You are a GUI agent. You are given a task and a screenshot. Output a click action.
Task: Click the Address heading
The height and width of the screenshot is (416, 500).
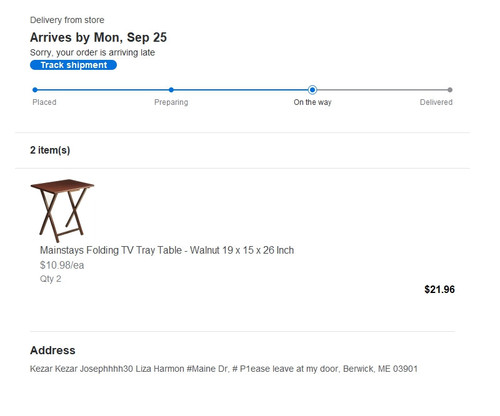point(53,350)
